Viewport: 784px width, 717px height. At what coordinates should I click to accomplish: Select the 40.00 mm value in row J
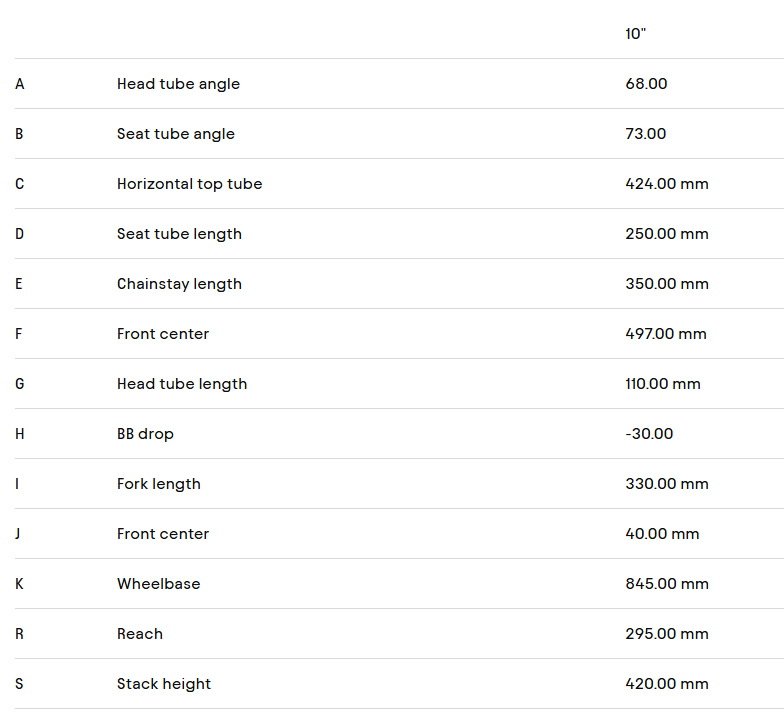click(662, 534)
